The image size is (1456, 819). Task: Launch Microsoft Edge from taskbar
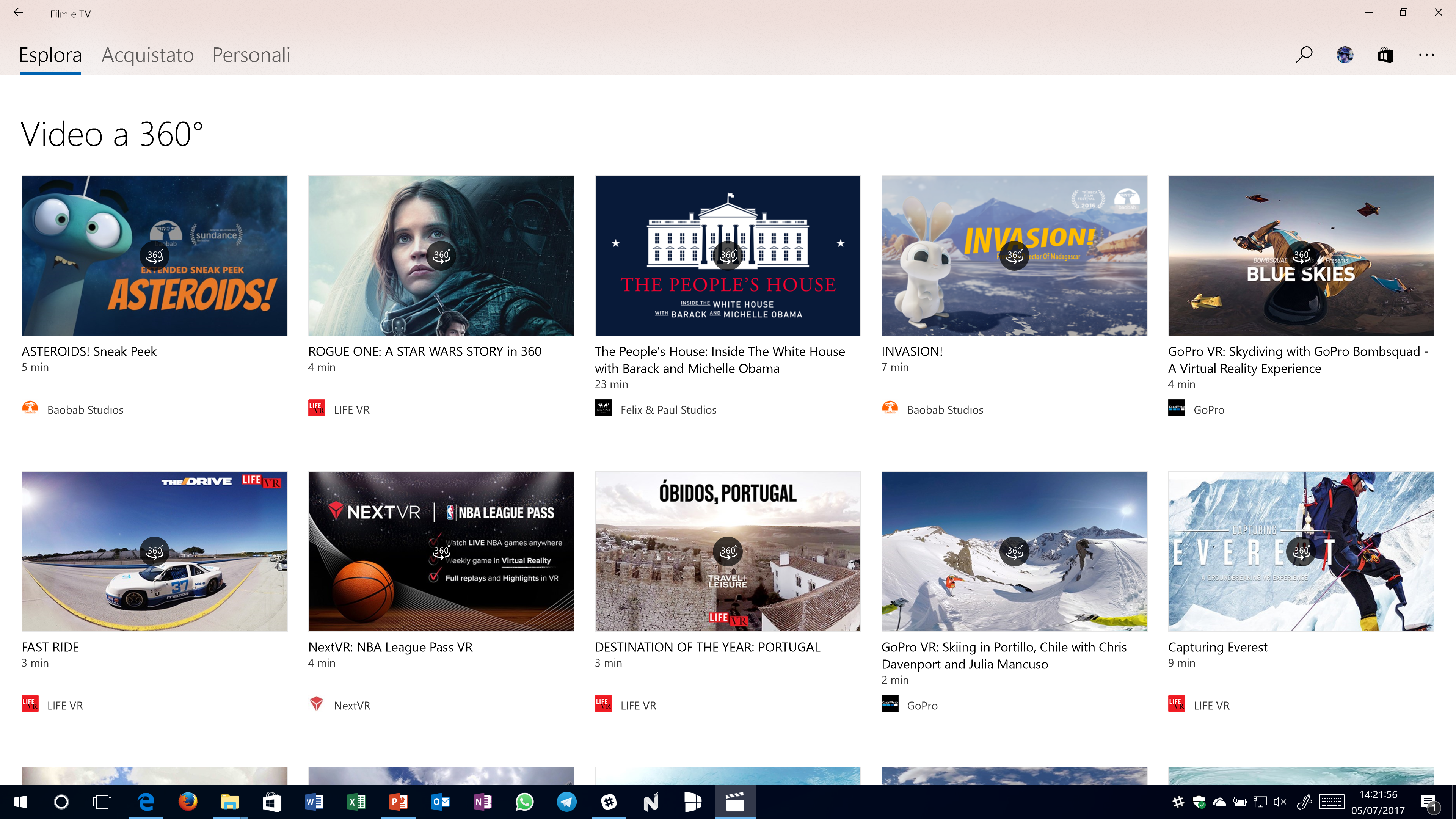coord(146,802)
